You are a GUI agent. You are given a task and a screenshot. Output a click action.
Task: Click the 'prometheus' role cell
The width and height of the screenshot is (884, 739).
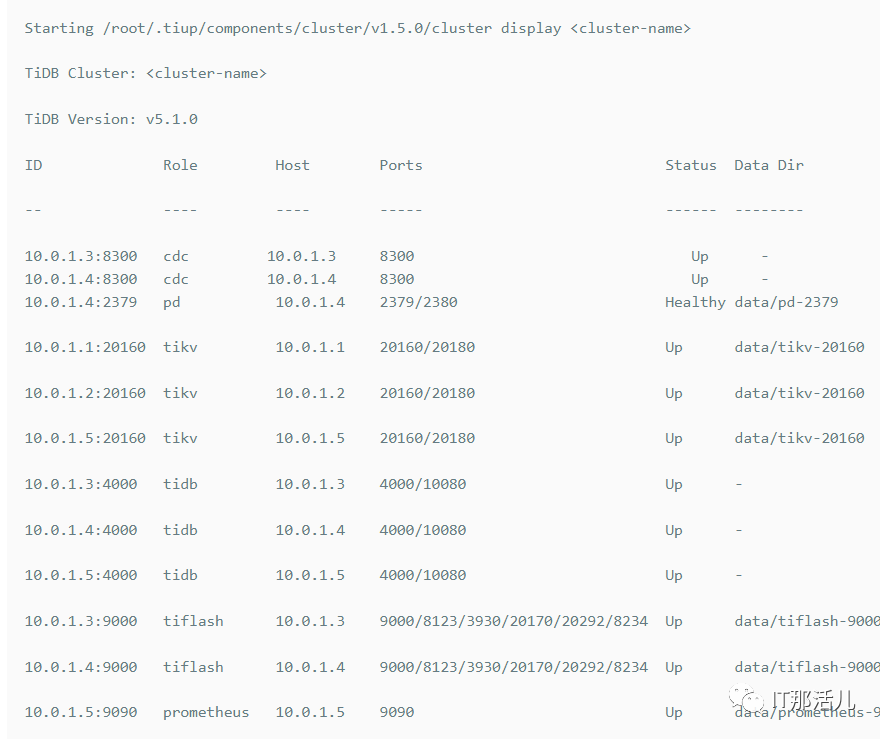coord(206,713)
